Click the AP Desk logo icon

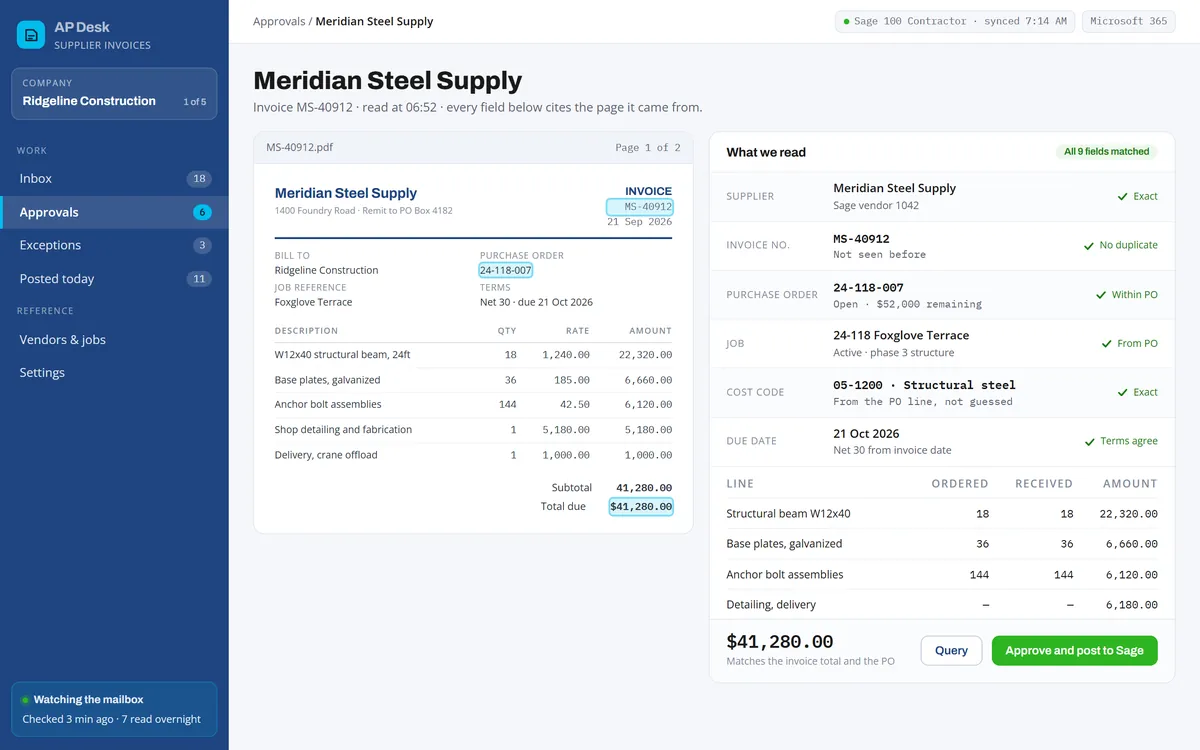[31, 35]
